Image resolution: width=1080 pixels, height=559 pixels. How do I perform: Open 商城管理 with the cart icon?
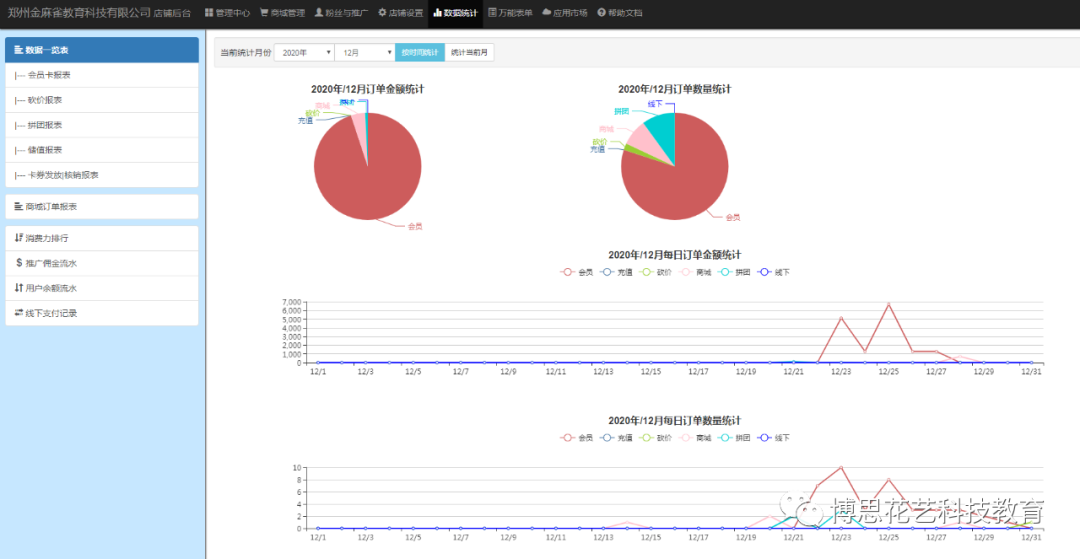click(x=281, y=13)
